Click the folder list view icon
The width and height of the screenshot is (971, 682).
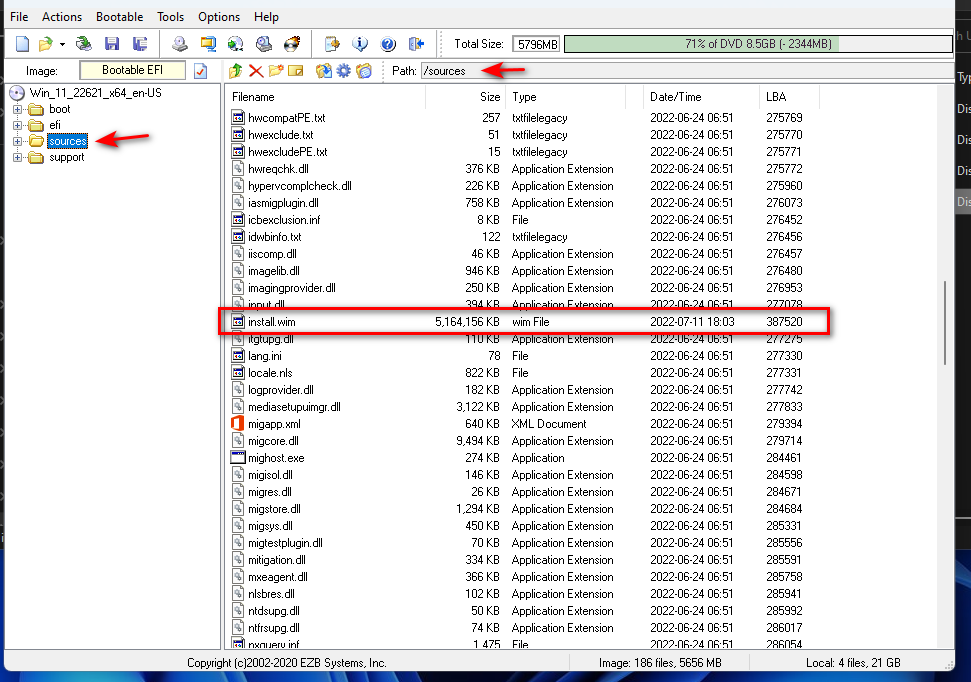(364, 71)
